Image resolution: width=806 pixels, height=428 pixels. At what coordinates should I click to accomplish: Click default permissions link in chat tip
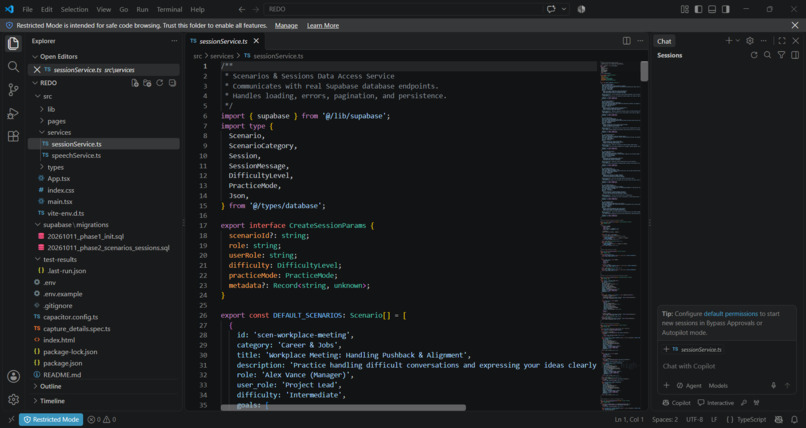click(x=730, y=313)
